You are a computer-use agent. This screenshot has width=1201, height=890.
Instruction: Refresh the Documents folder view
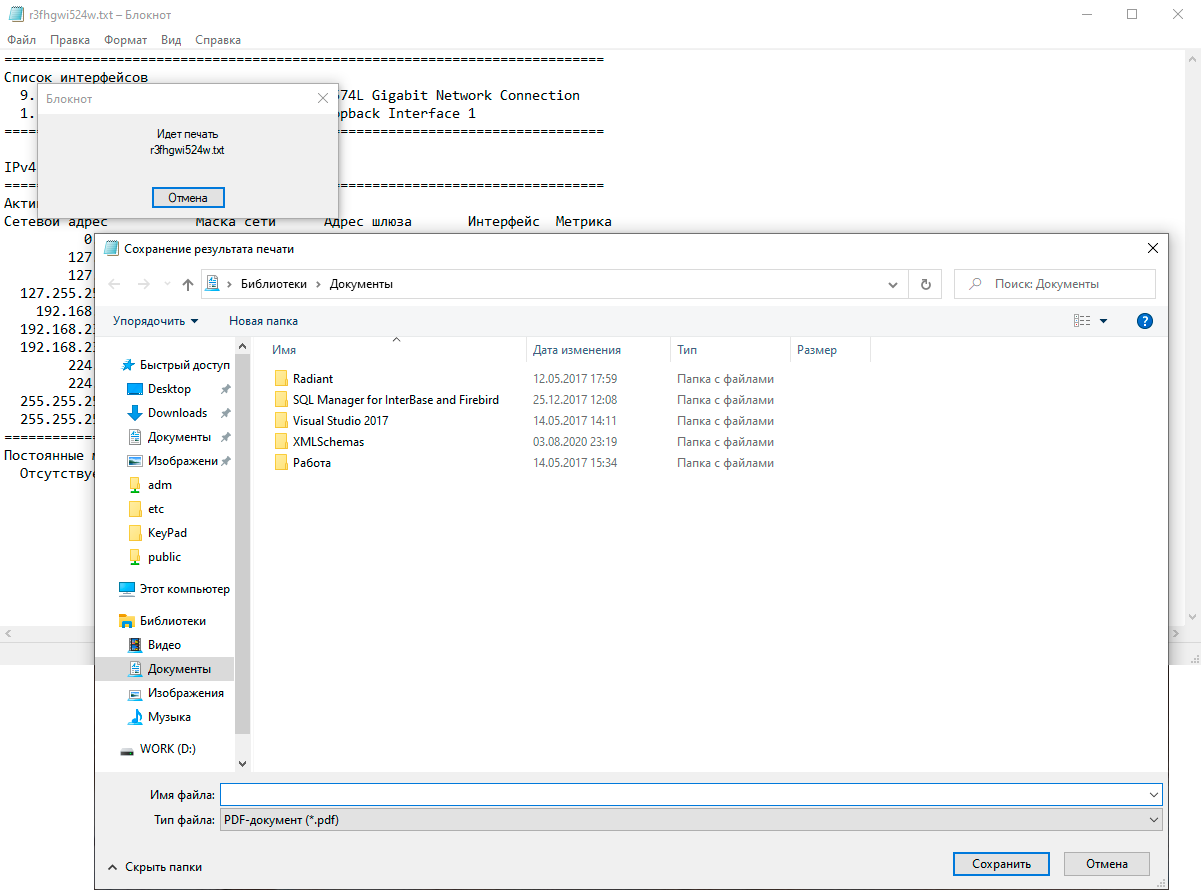(925, 284)
